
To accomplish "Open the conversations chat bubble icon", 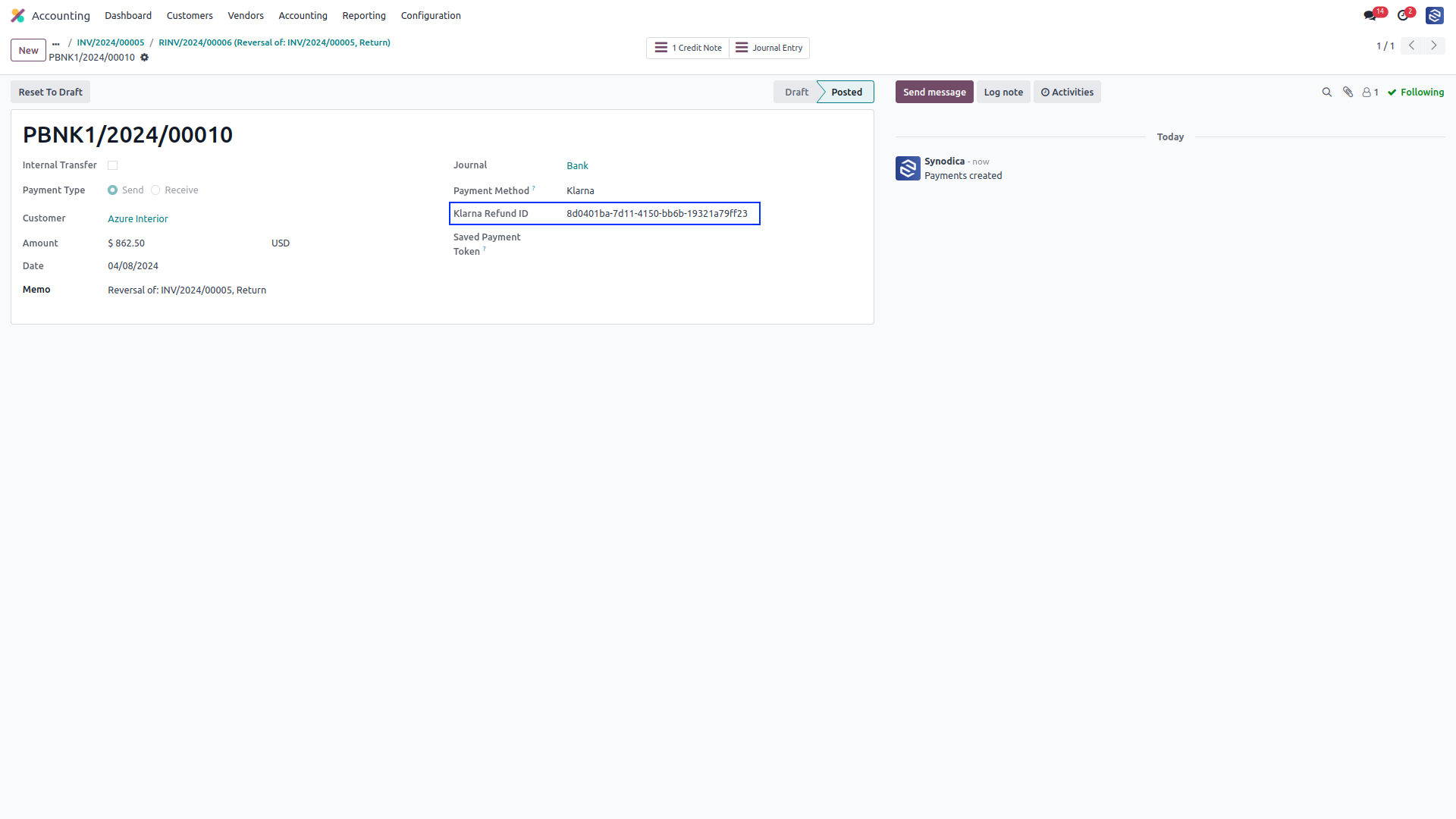I will pos(1369,15).
